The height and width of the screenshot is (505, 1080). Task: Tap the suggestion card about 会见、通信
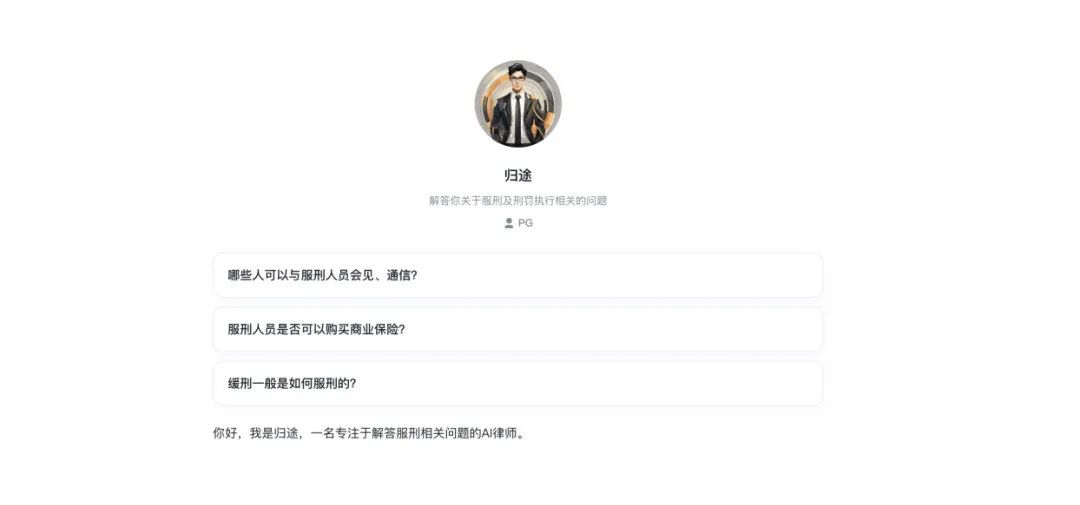pos(518,275)
